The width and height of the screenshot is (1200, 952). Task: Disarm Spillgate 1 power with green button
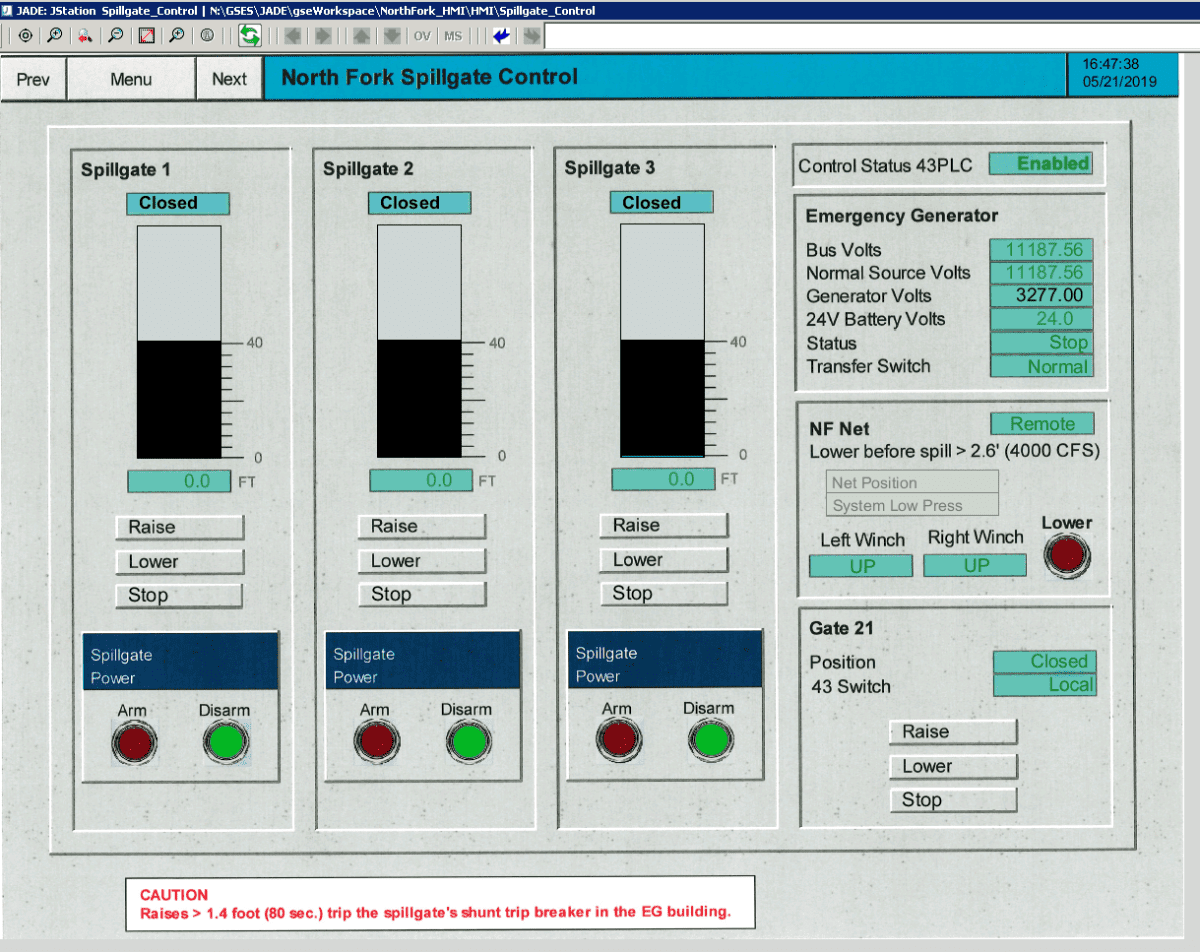tap(226, 743)
